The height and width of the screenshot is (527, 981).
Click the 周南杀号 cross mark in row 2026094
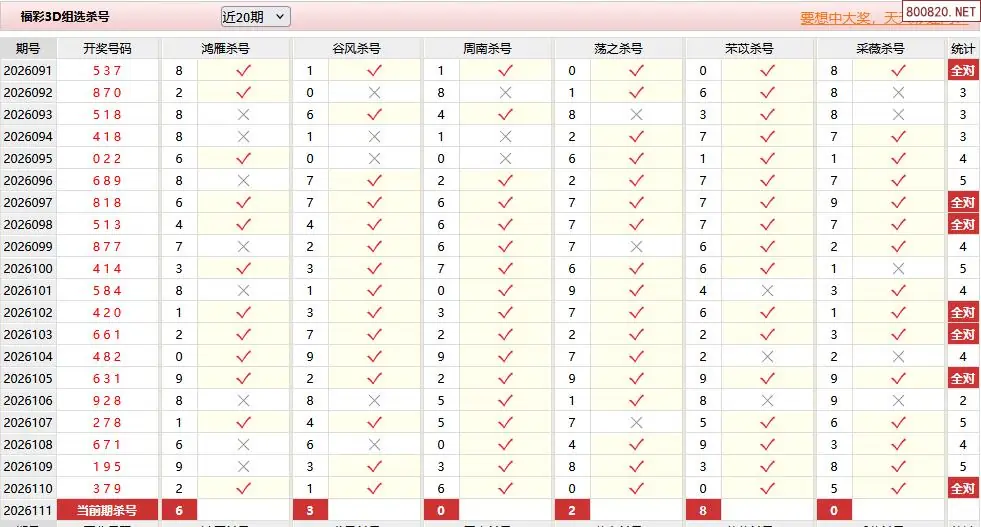505,136
